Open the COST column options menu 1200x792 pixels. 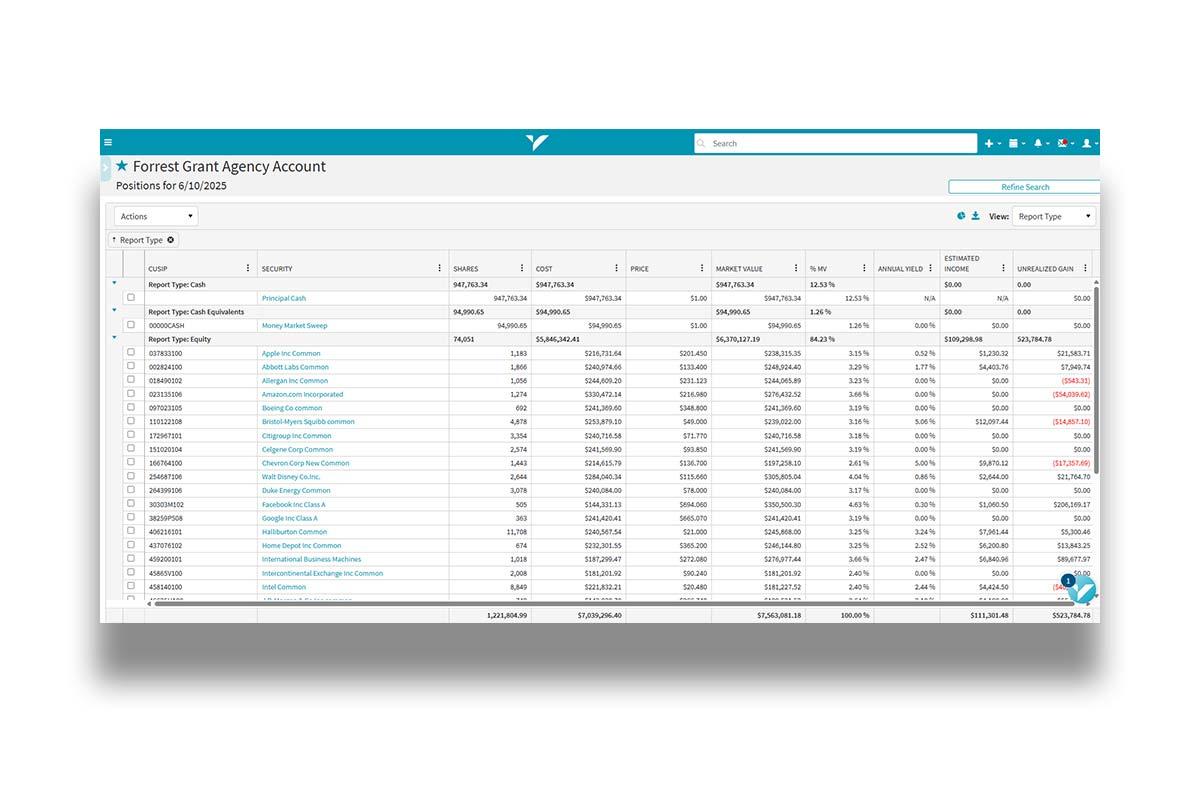tap(617, 268)
